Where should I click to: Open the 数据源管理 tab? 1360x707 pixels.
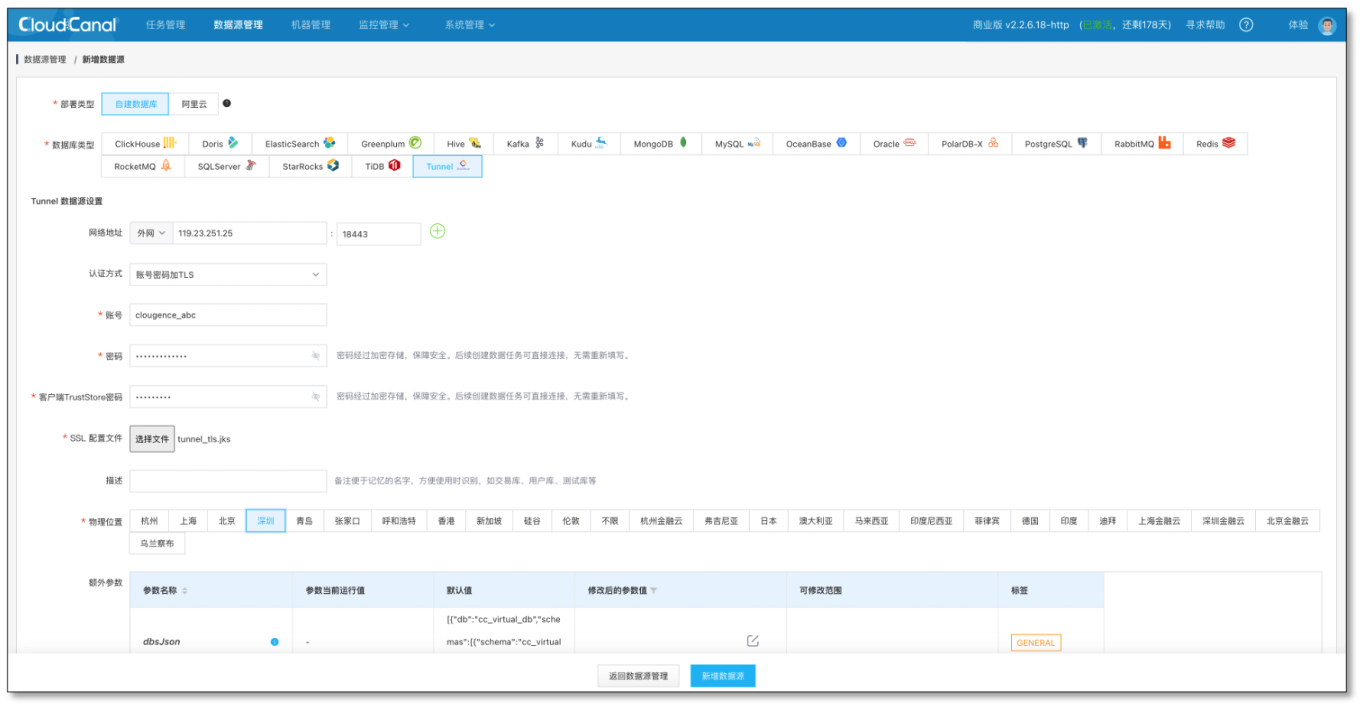point(238,25)
